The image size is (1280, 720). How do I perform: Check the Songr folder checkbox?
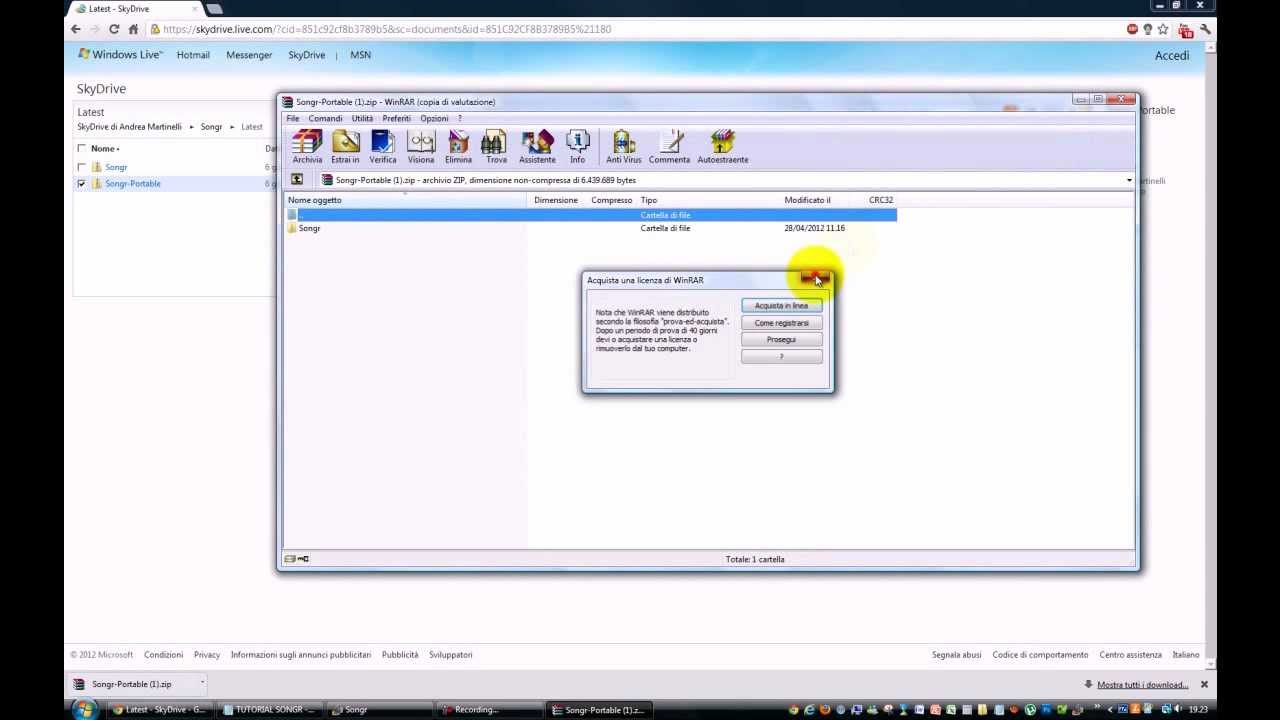[82, 167]
